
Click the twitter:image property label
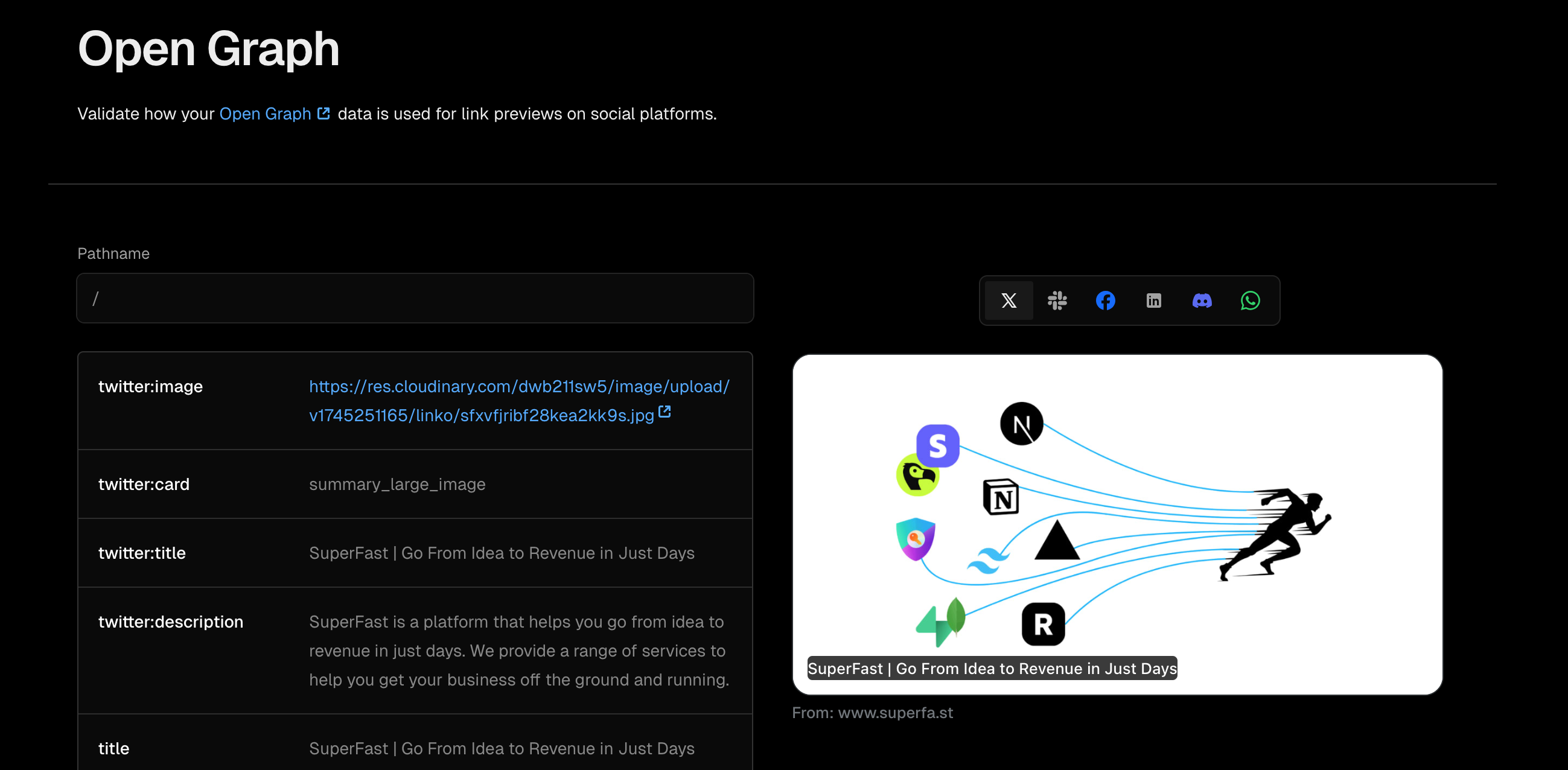click(150, 387)
